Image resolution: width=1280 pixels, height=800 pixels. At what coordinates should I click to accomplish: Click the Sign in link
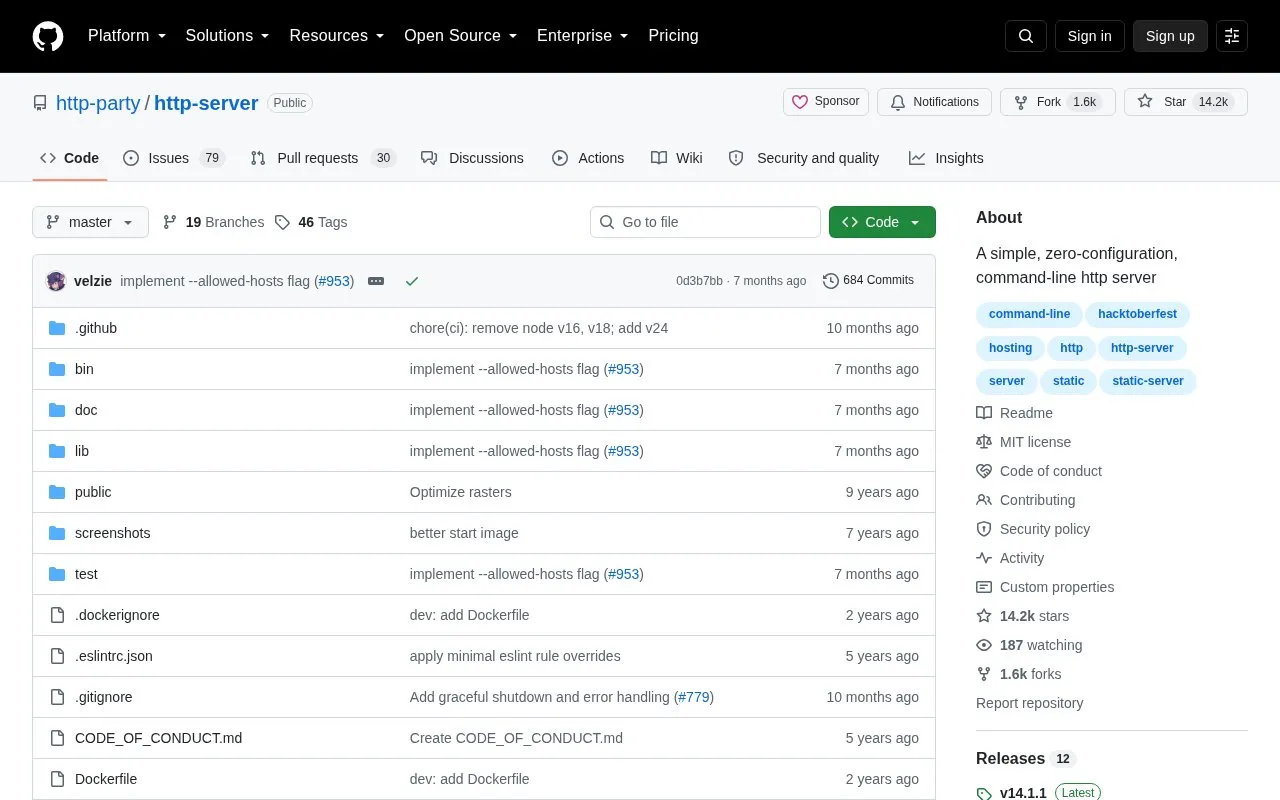(1089, 36)
